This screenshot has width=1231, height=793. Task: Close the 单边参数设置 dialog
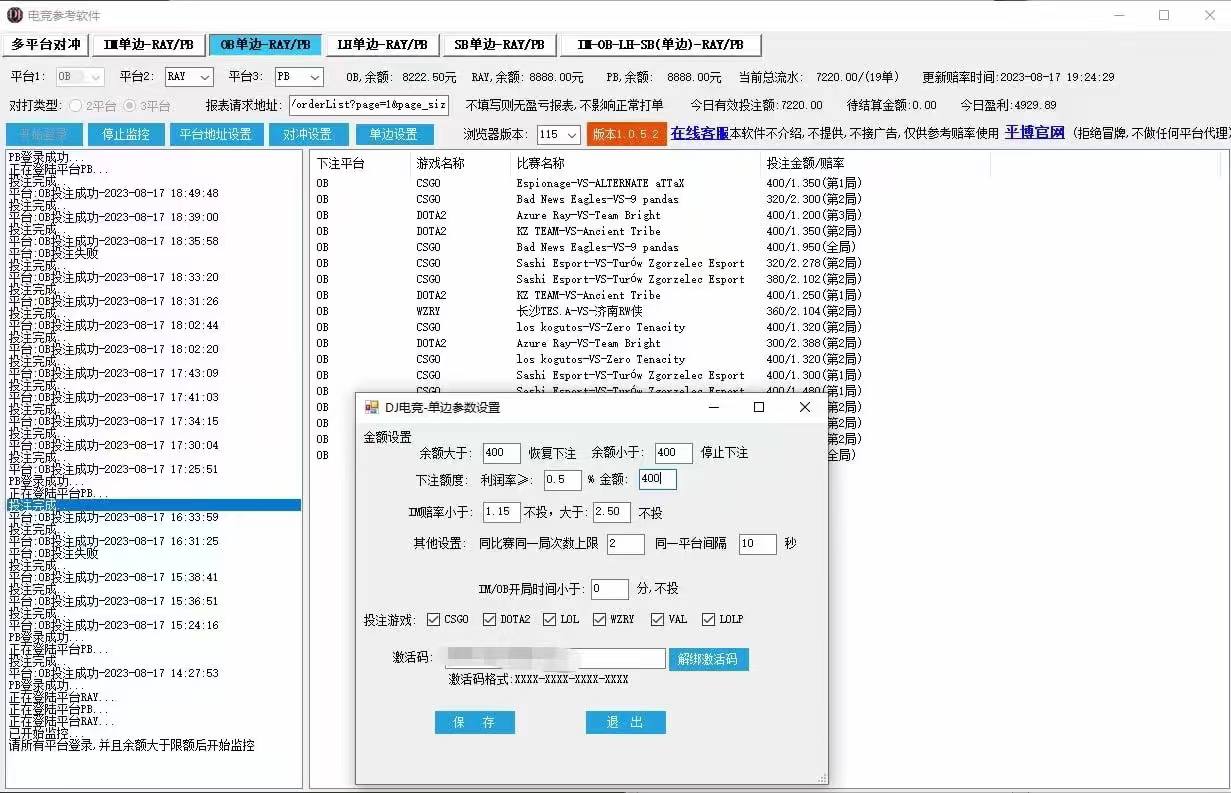point(804,407)
